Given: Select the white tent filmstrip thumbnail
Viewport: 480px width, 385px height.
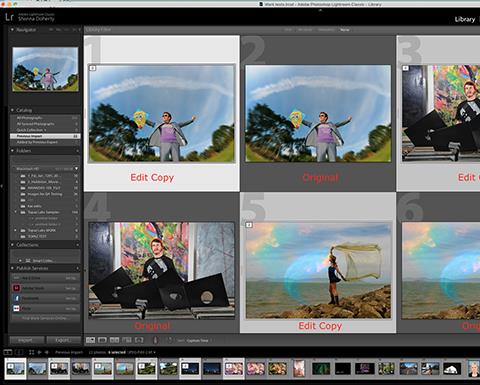Looking at the screenshot, I should tap(452, 369).
